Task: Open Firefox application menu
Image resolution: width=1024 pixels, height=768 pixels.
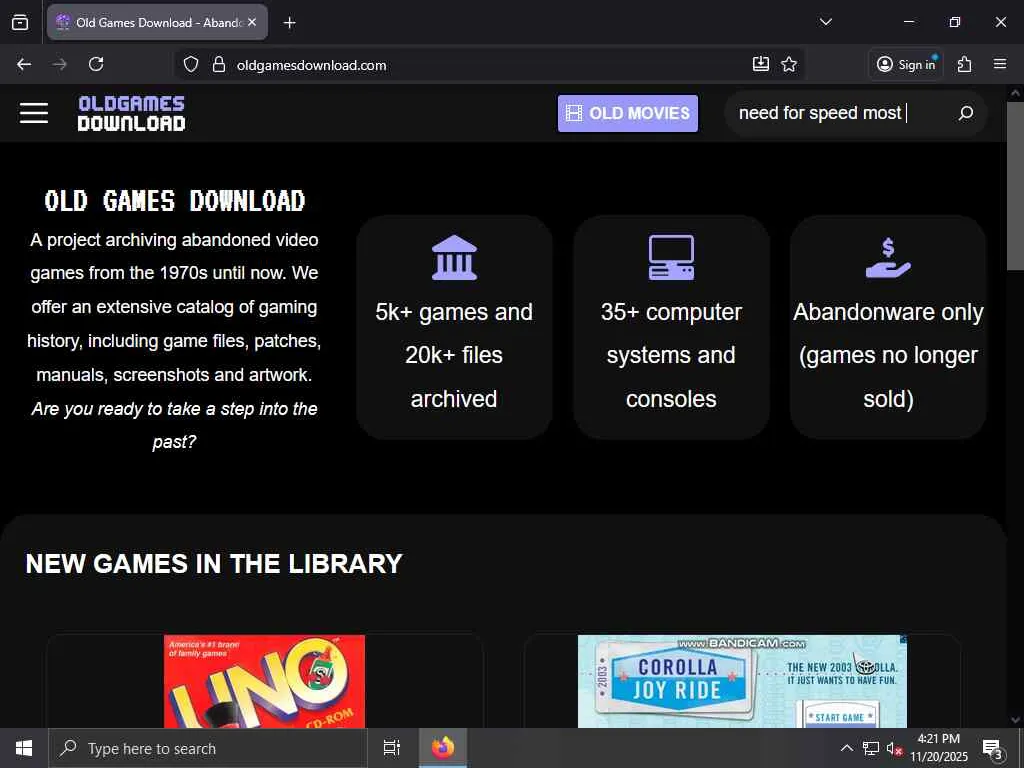Action: pyautogui.click(x=1000, y=64)
